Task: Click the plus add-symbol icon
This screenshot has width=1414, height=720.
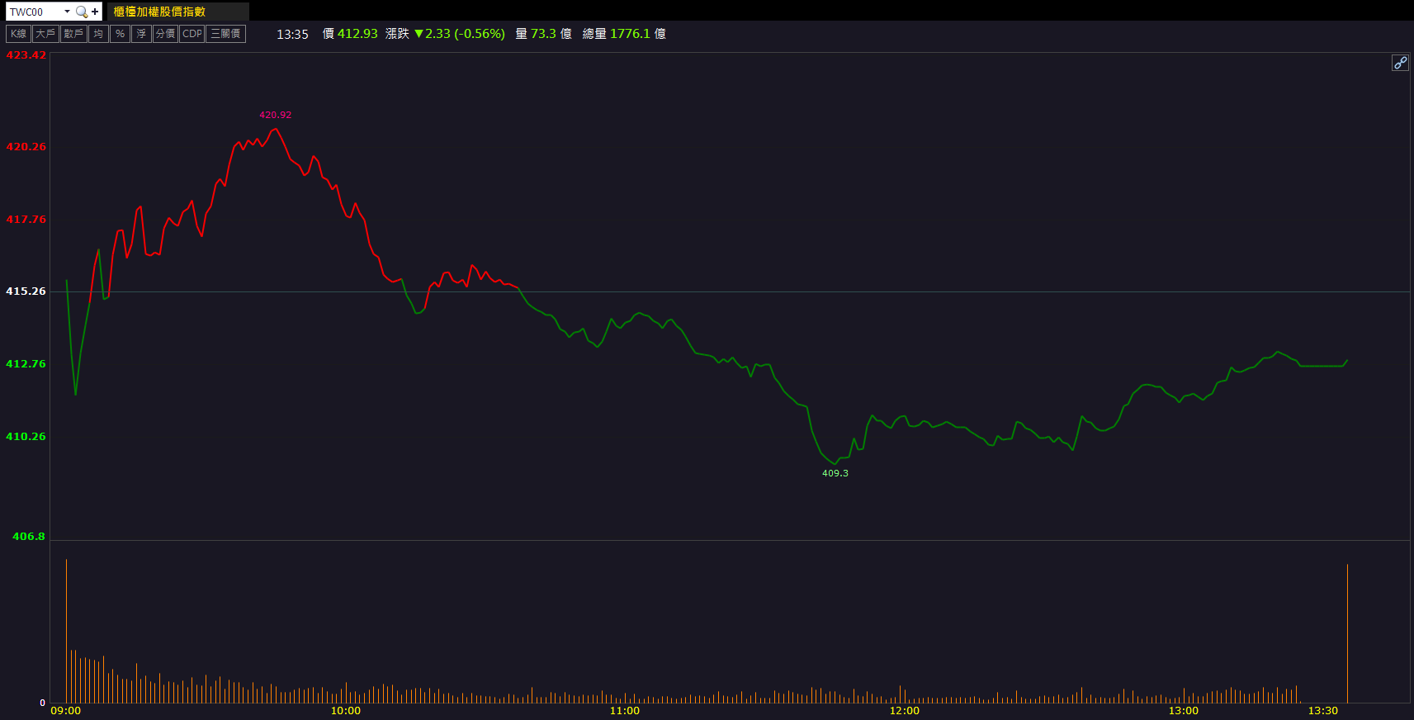Action: (x=95, y=12)
